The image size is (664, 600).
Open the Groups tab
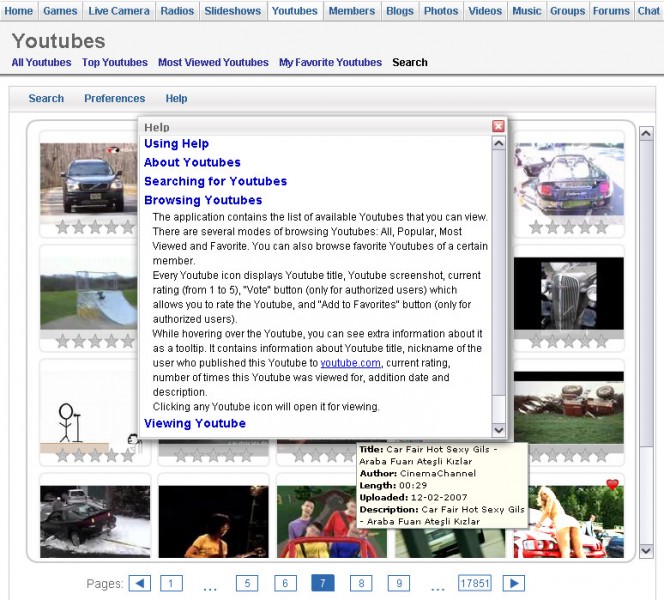pos(567,11)
